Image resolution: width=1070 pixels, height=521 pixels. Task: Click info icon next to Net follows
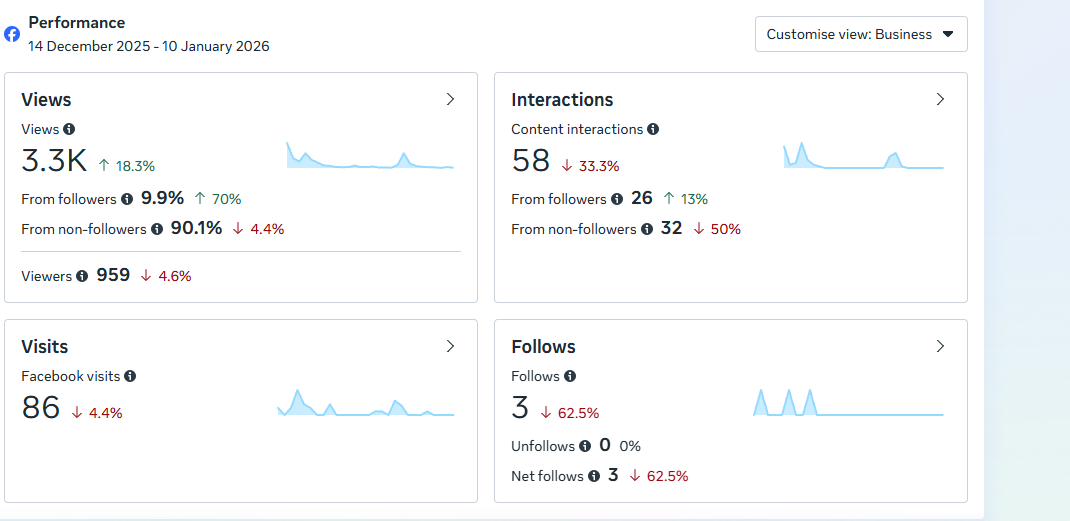pyautogui.click(x=594, y=476)
